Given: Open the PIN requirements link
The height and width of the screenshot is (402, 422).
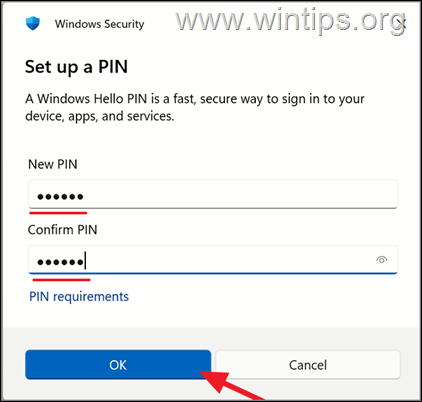Looking at the screenshot, I should (79, 296).
